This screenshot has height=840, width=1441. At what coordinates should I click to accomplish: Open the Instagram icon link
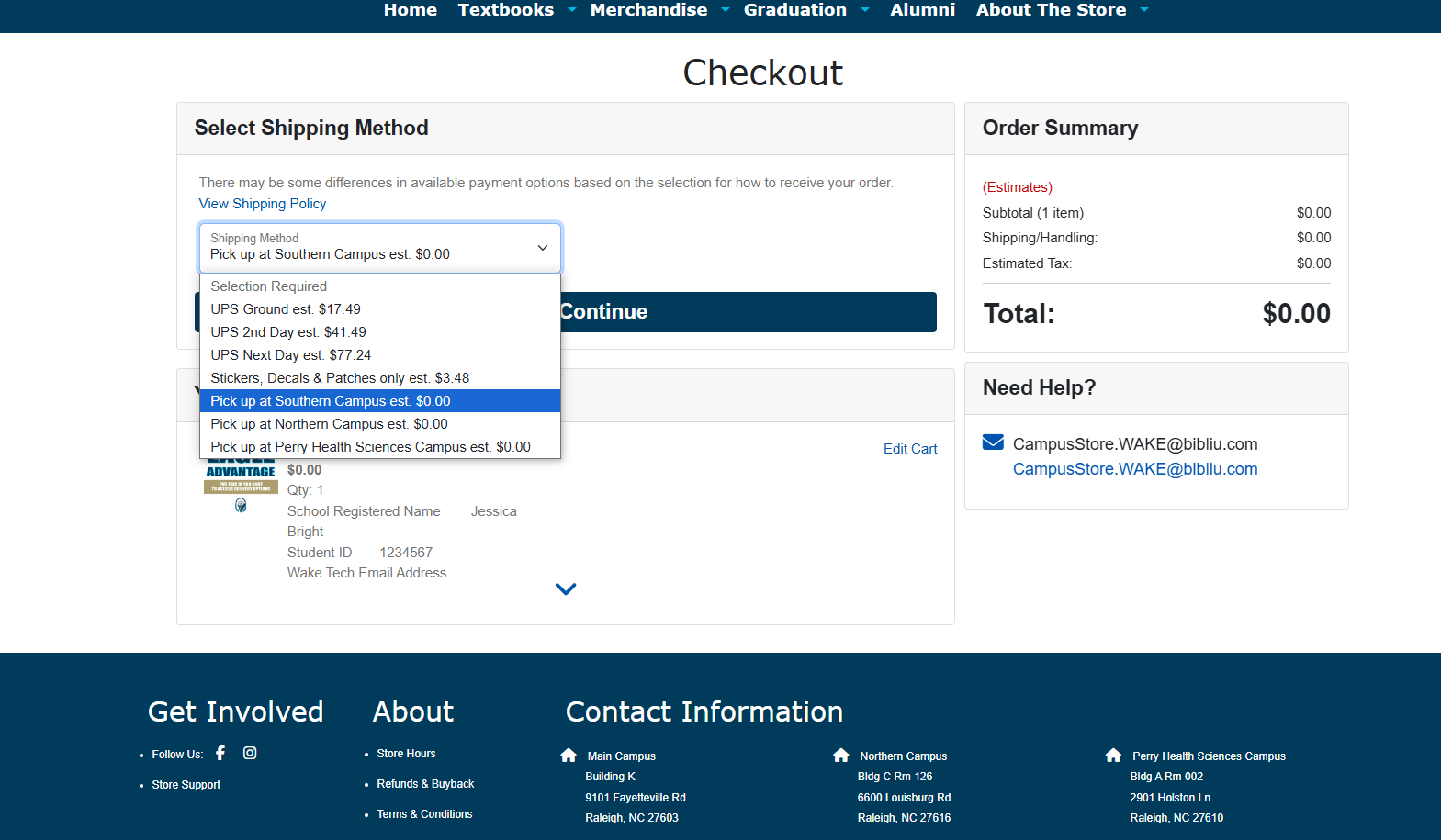pos(250,753)
